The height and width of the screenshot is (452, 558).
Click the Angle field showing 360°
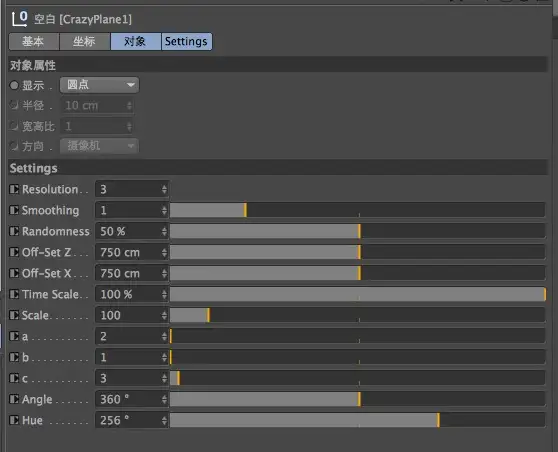tap(132, 399)
